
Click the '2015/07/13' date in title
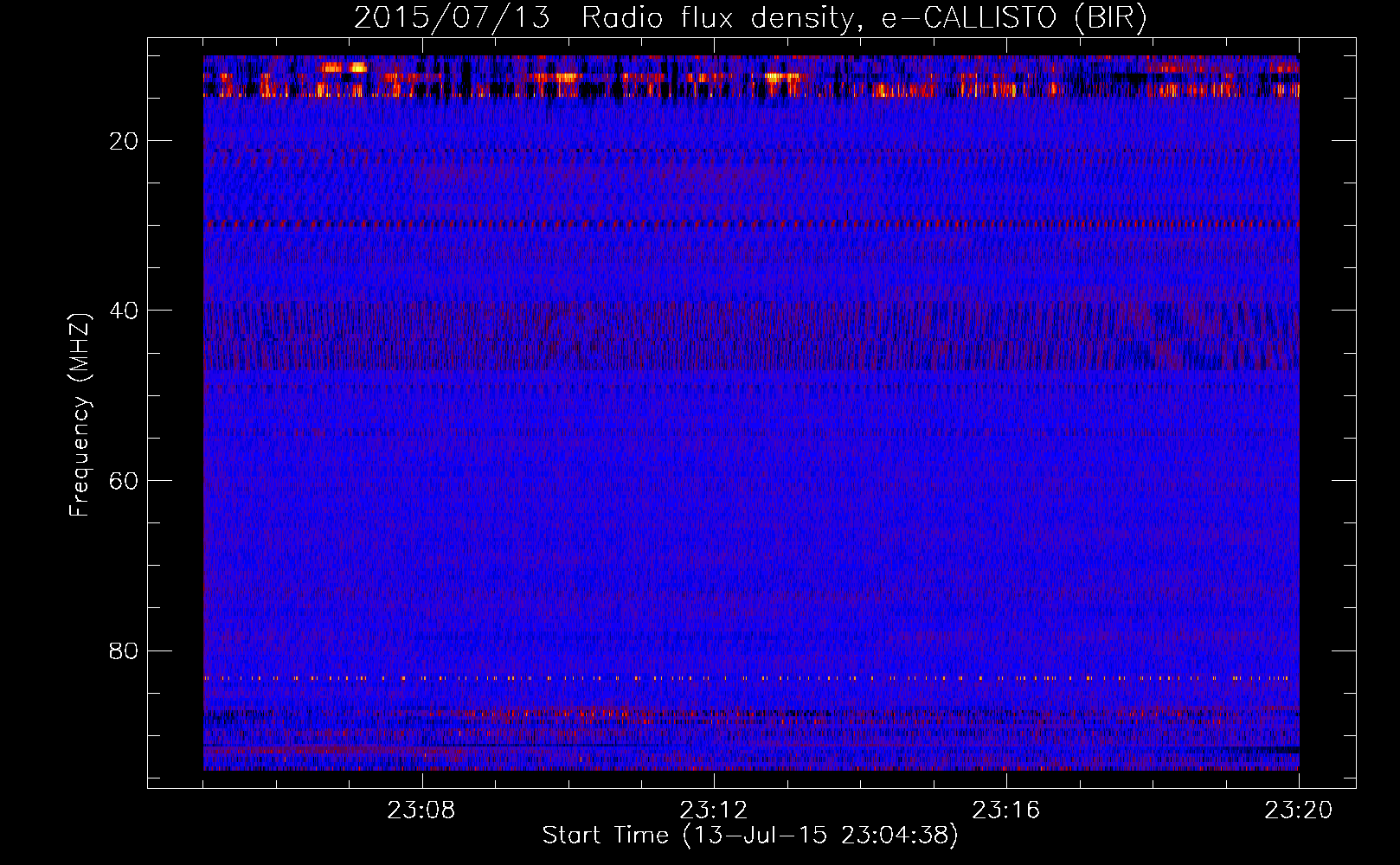[452, 18]
